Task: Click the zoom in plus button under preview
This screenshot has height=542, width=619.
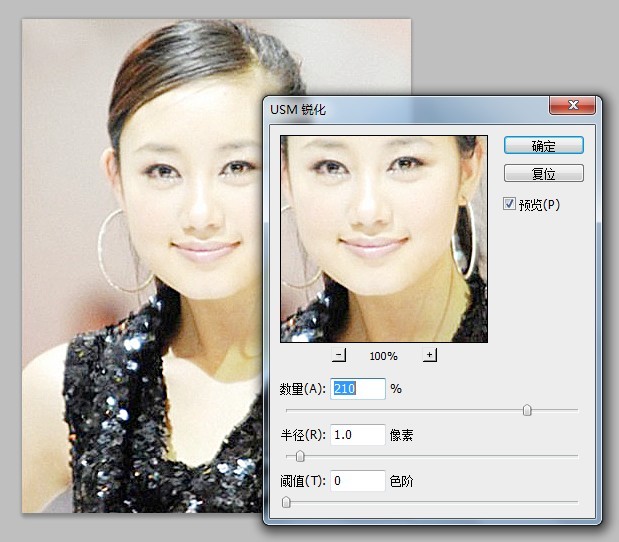Action: click(429, 355)
